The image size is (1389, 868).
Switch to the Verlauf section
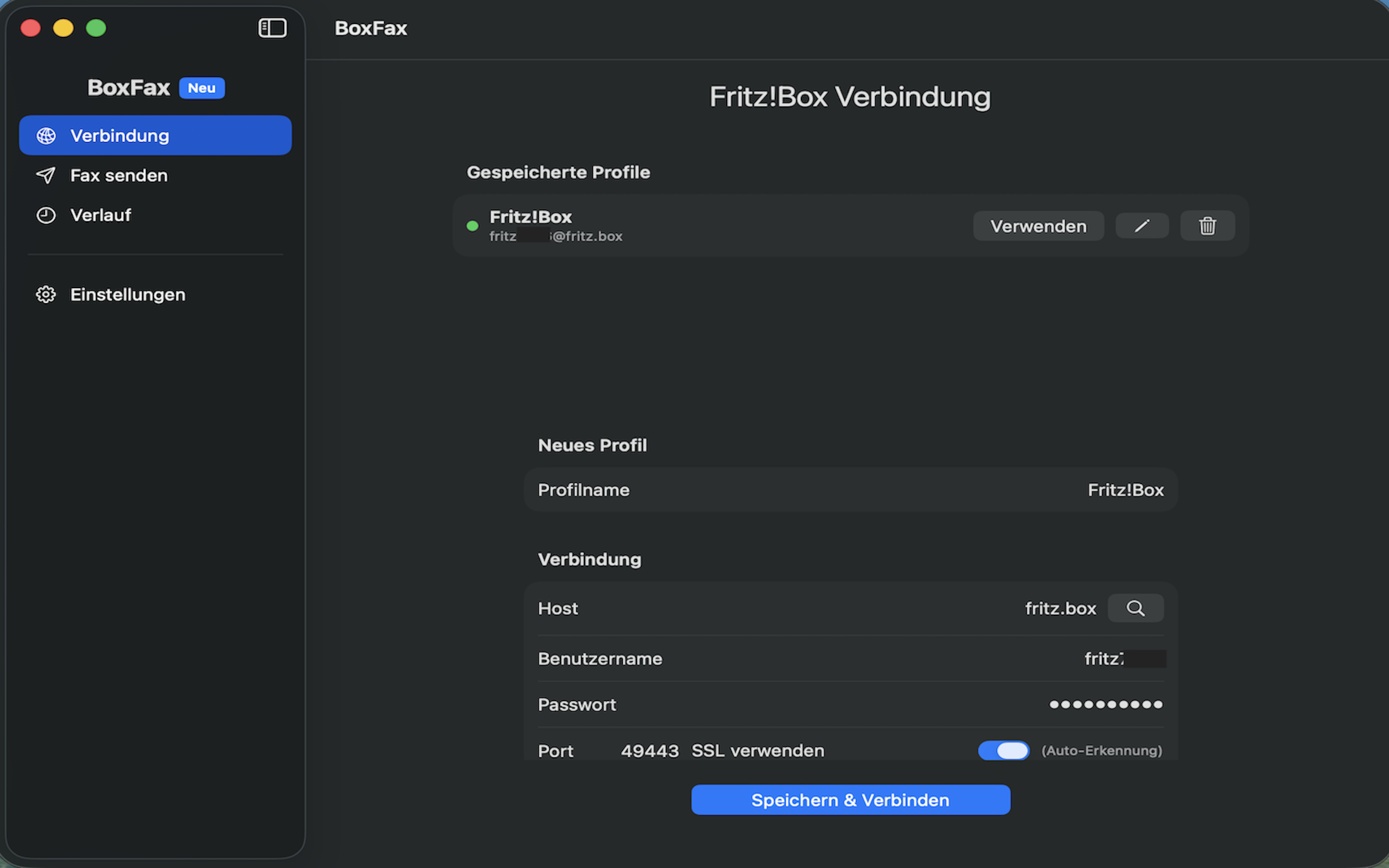pyautogui.click(x=100, y=215)
